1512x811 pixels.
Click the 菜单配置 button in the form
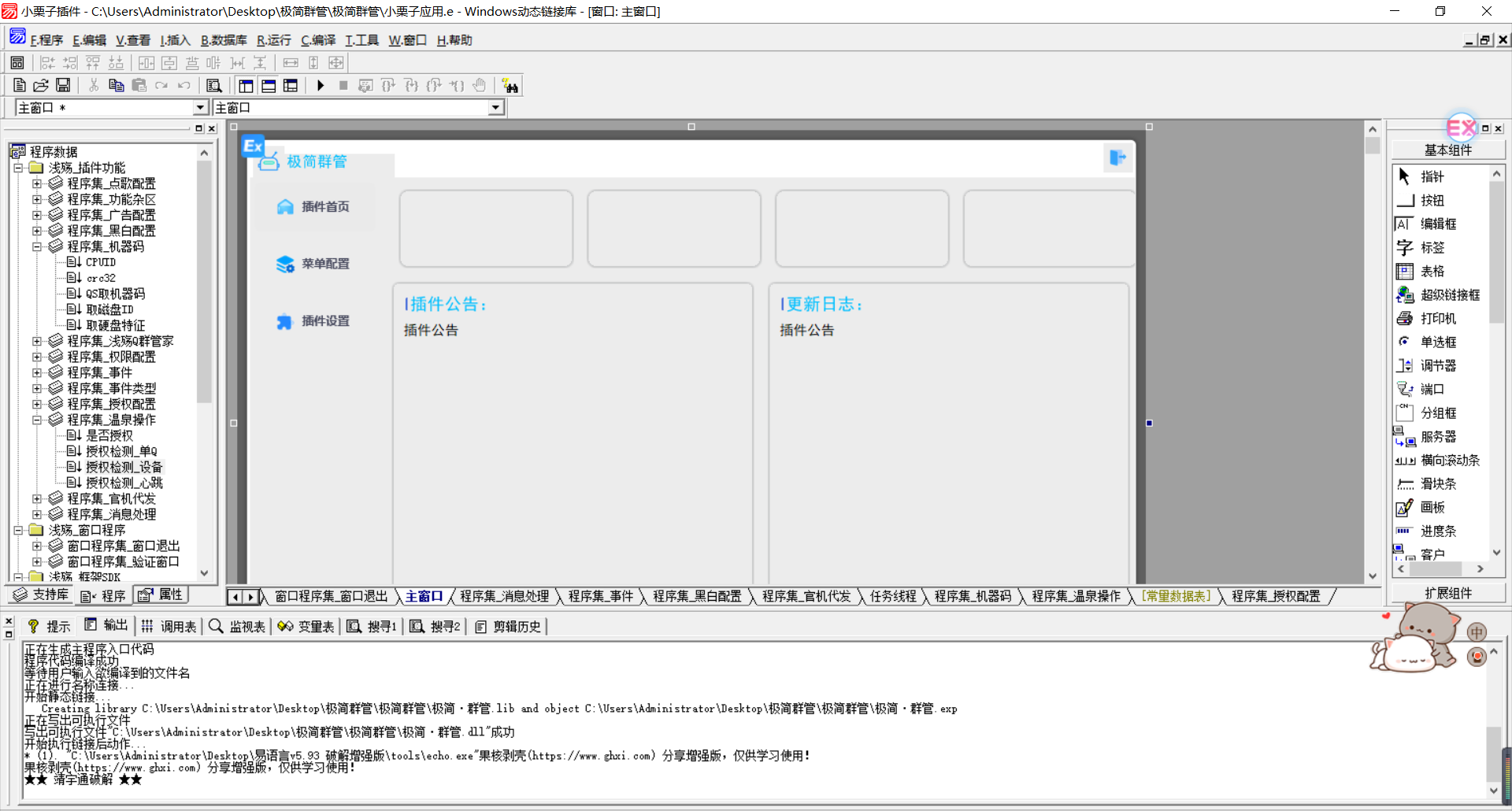point(324,264)
